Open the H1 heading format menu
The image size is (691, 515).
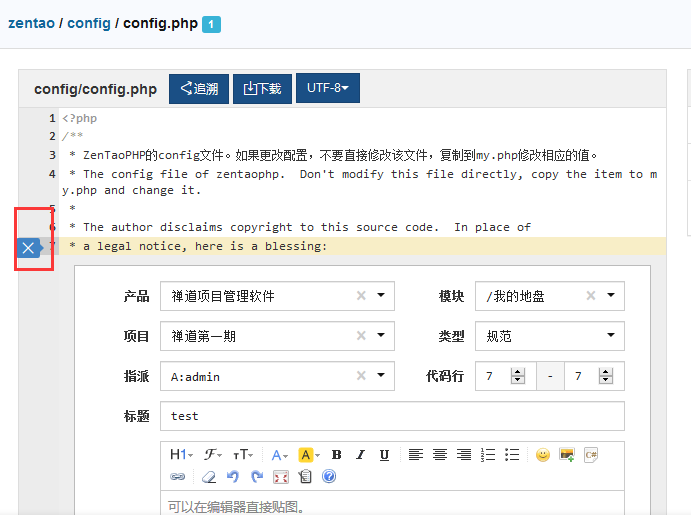click(181, 455)
